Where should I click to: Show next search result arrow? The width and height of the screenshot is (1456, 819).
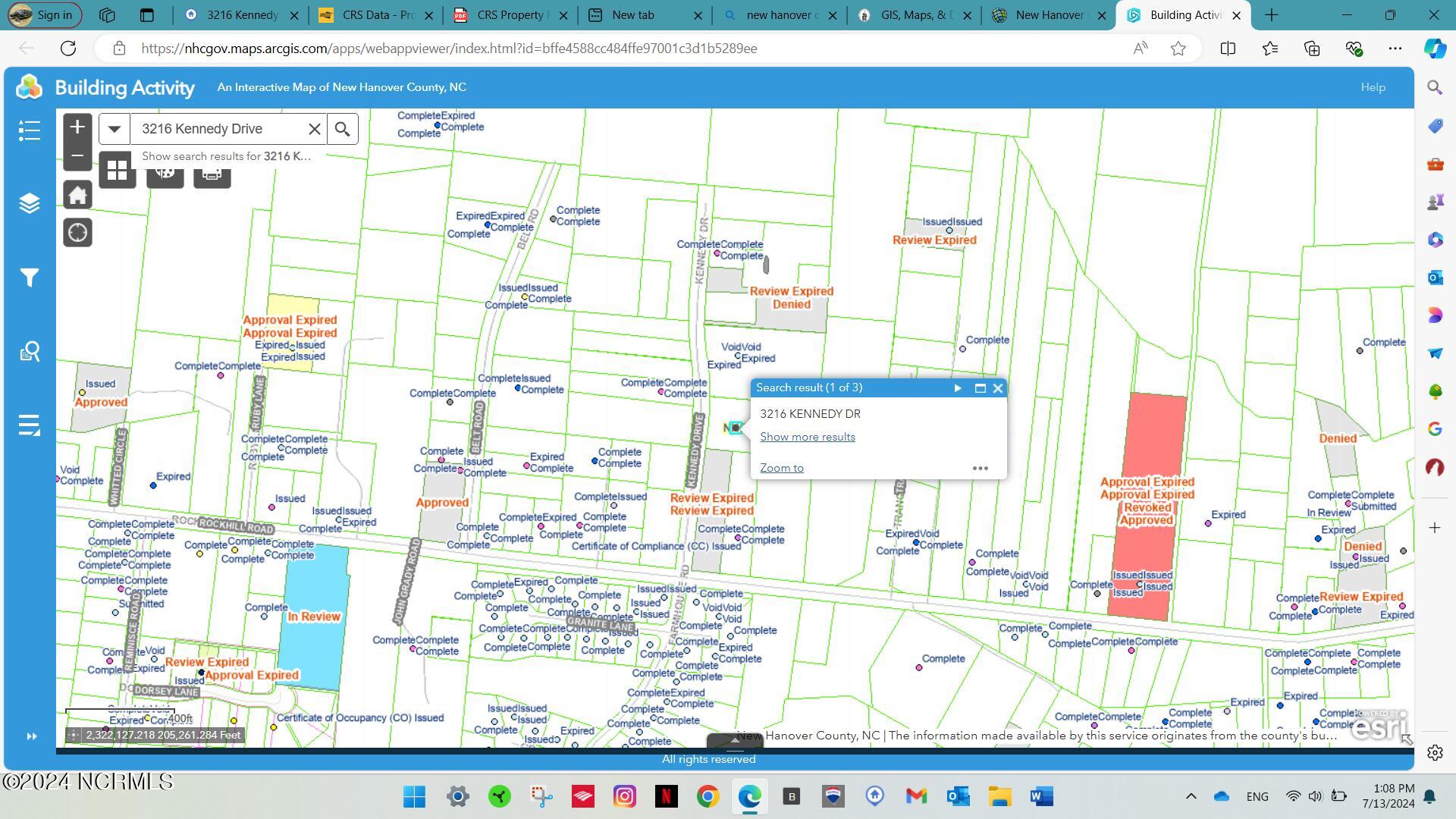click(x=958, y=388)
